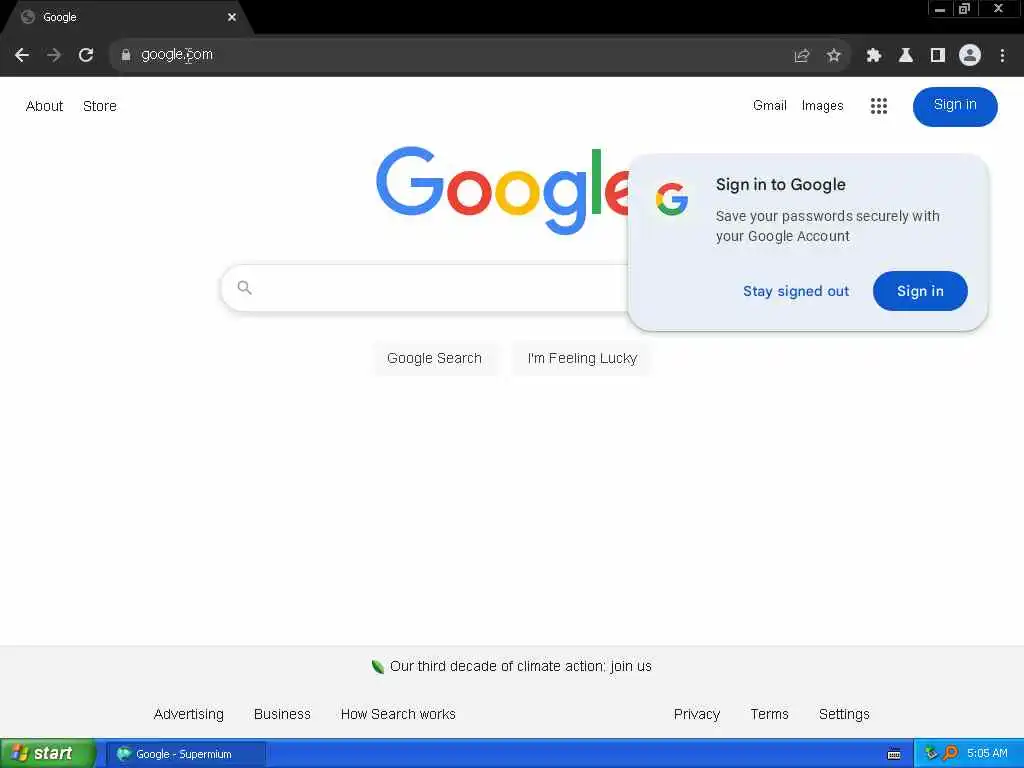Open the profile avatar icon in the toolbar
Image resolution: width=1024 pixels, height=768 pixels.
pyautogui.click(x=970, y=56)
